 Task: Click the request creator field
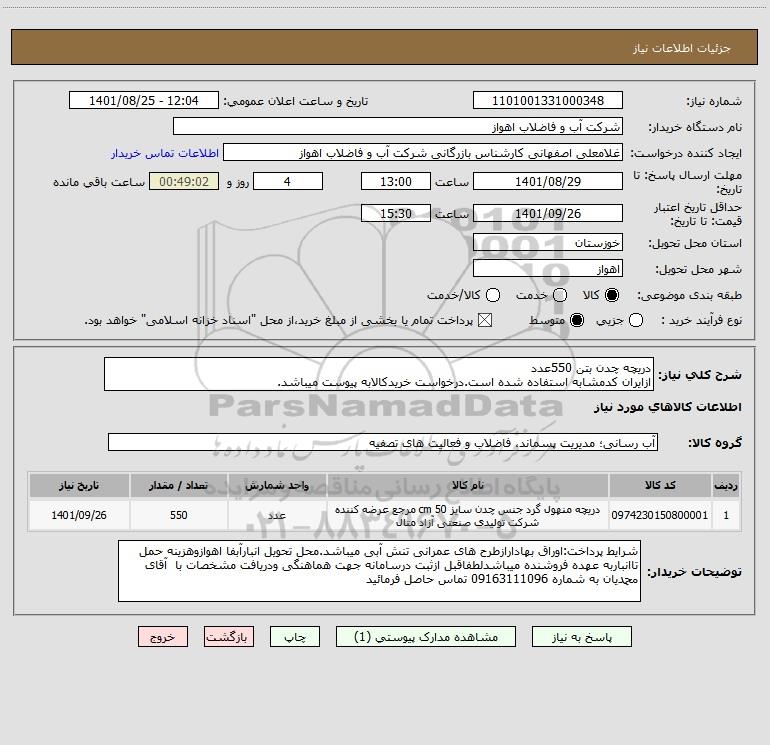pyautogui.click(x=423, y=153)
